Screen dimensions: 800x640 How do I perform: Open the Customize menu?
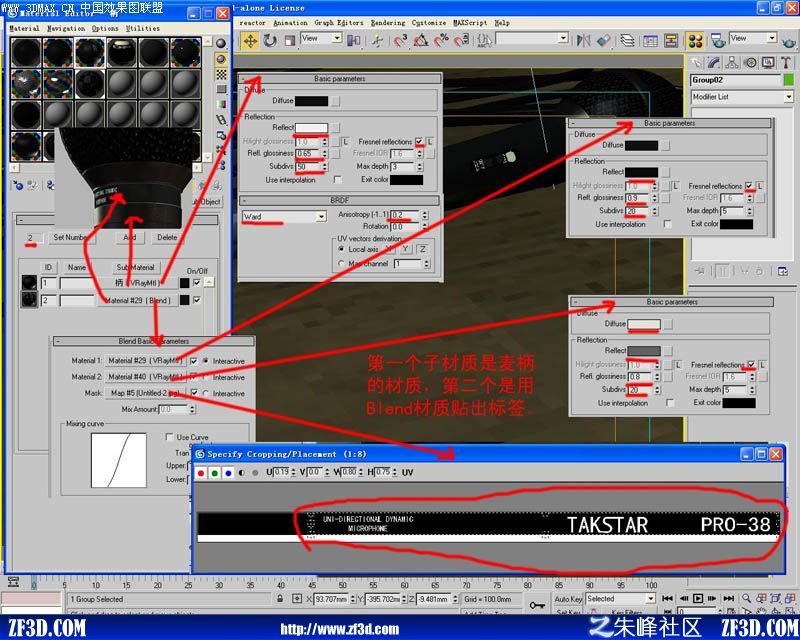click(x=429, y=23)
